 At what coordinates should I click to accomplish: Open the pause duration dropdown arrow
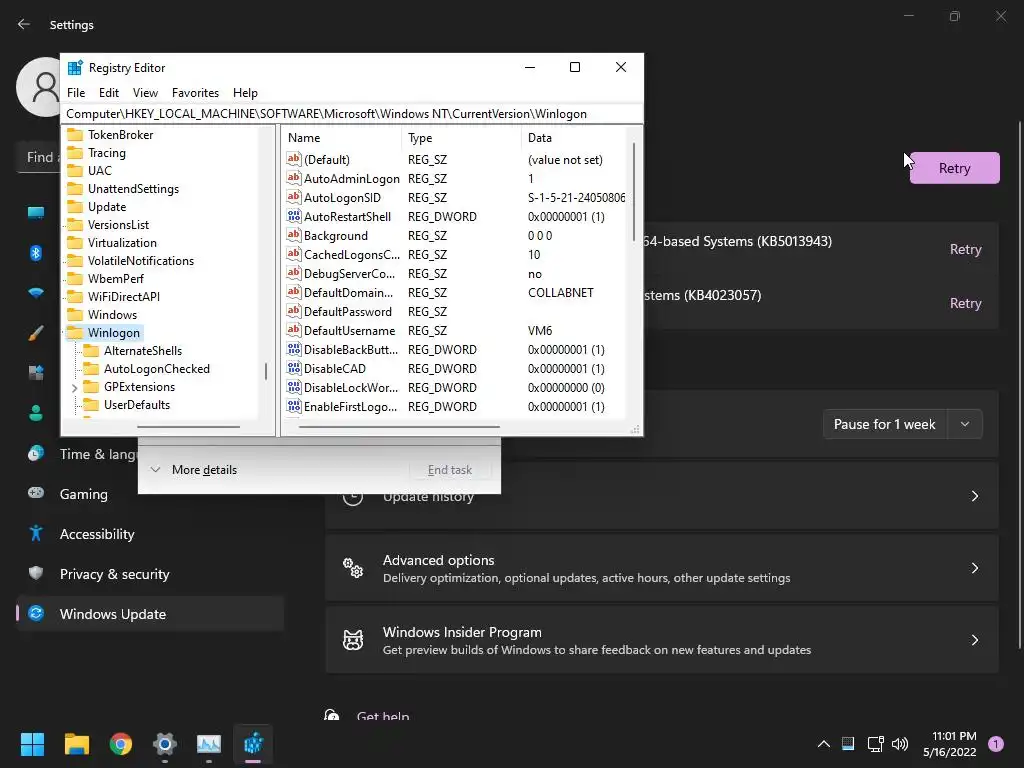click(965, 424)
